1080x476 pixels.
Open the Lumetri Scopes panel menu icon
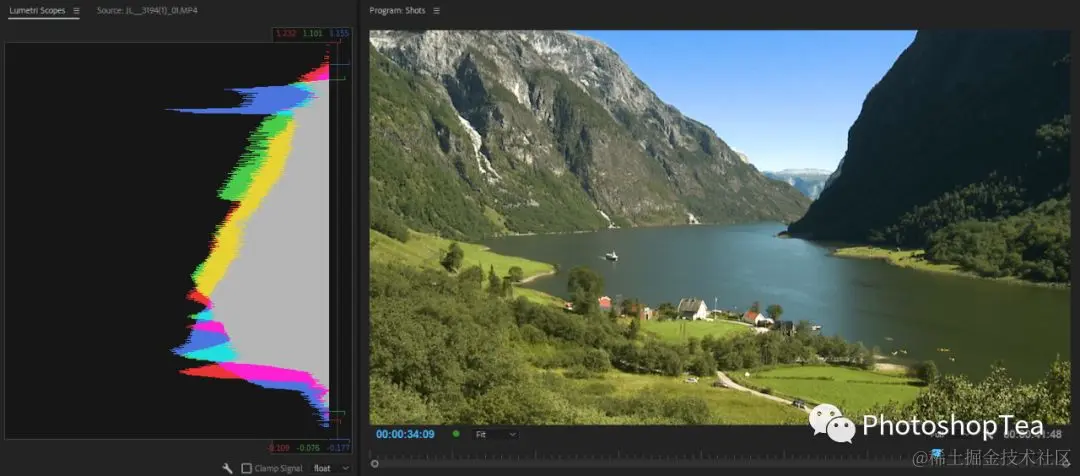[76, 11]
